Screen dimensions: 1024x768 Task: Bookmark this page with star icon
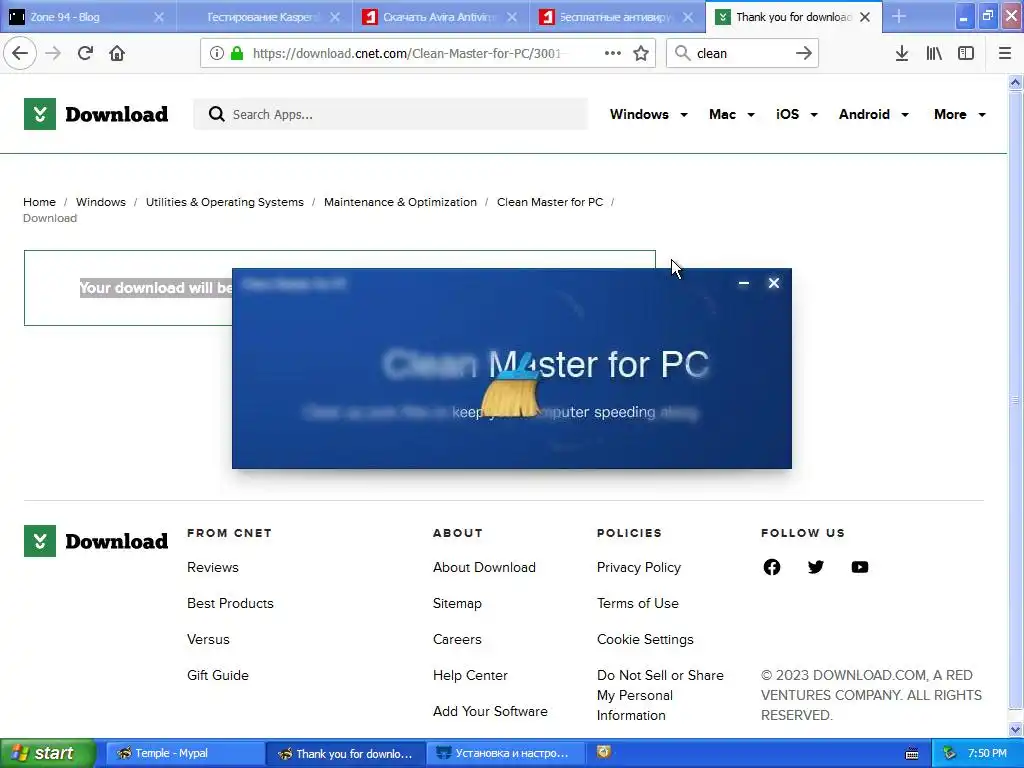pyautogui.click(x=641, y=53)
